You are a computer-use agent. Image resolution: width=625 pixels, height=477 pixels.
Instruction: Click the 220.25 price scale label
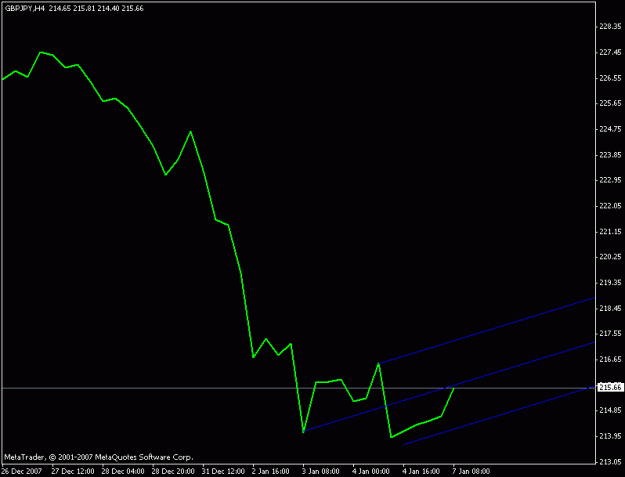[610, 257]
